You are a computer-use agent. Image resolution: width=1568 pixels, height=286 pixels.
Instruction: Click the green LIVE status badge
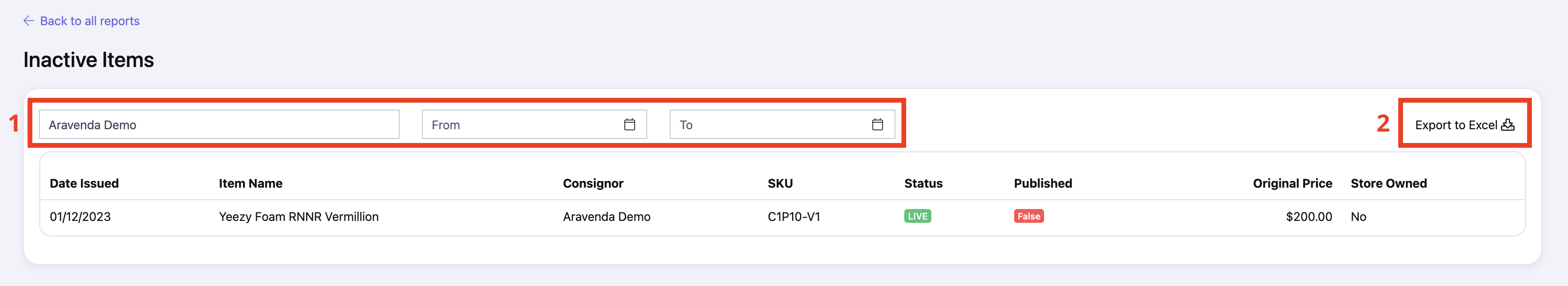coord(917,216)
